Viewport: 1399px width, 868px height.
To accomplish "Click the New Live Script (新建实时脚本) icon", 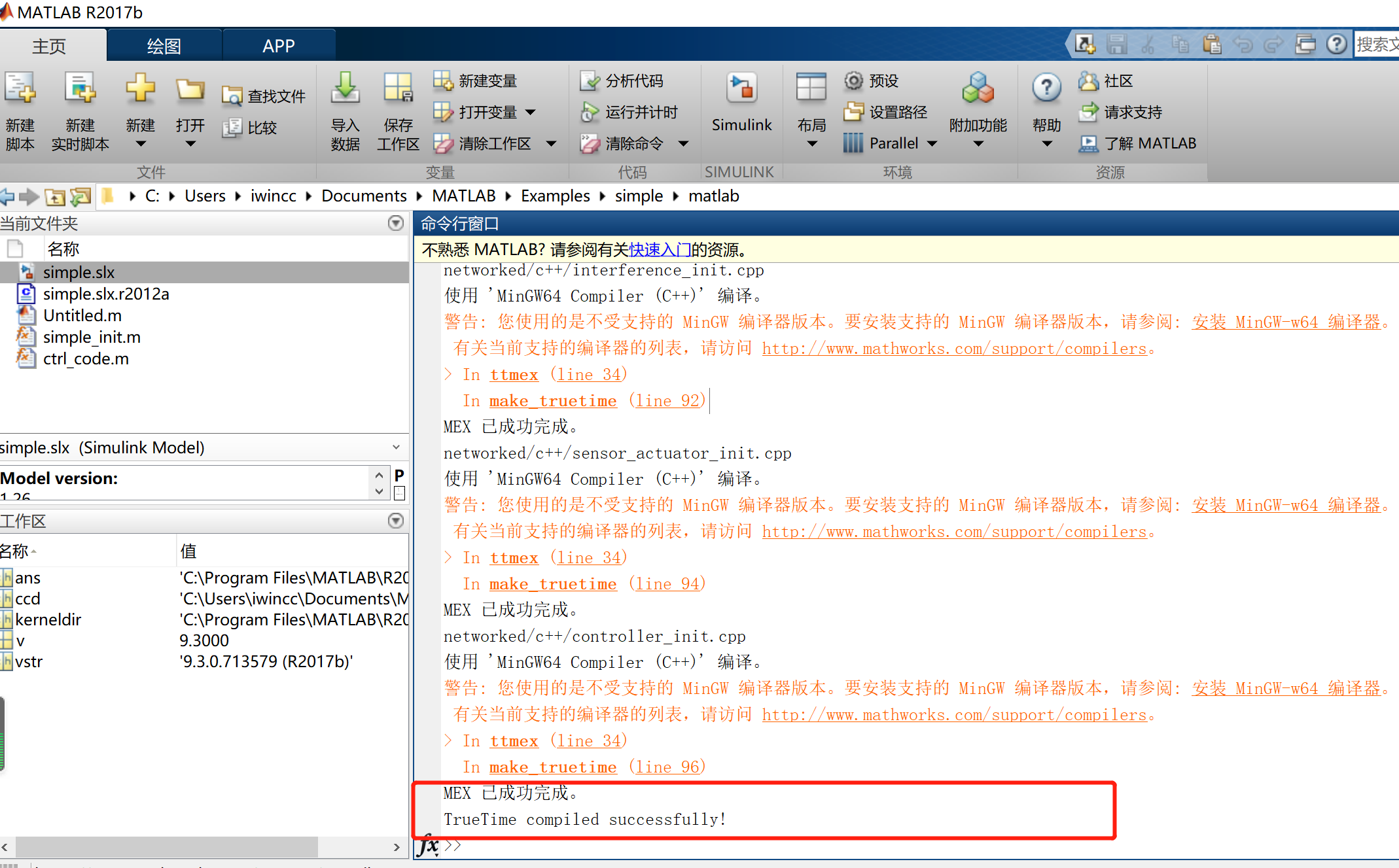I will (80, 89).
